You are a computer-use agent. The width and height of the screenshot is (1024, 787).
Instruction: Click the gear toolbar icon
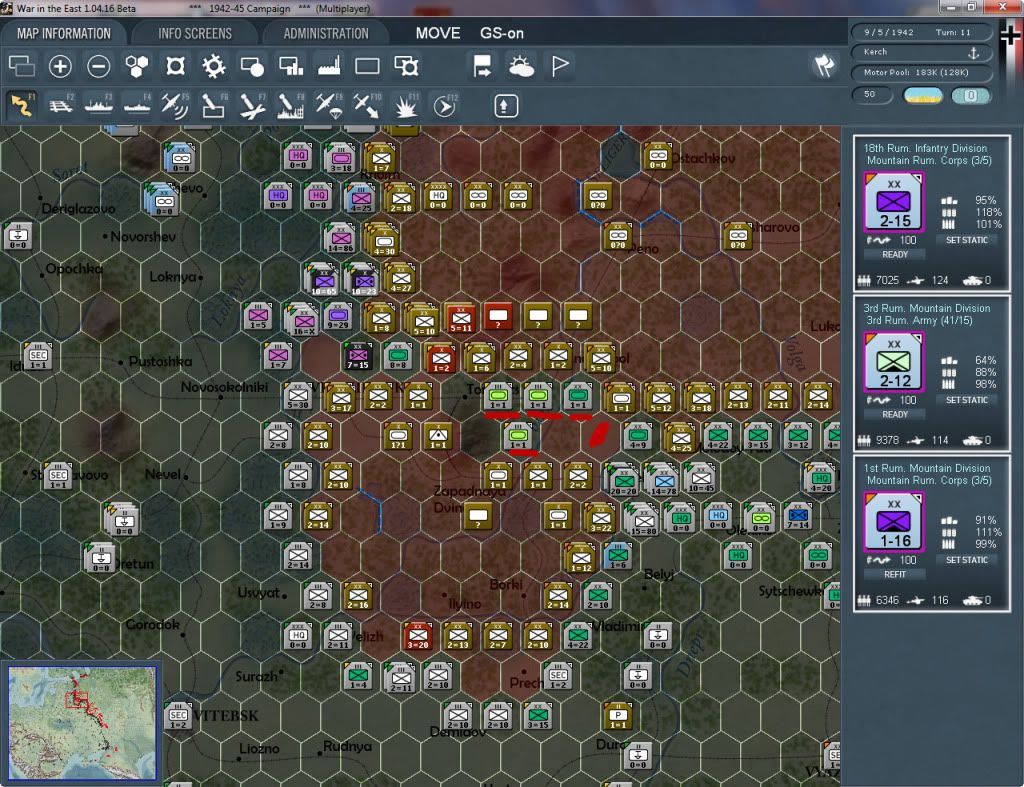[x=214, y=66]
